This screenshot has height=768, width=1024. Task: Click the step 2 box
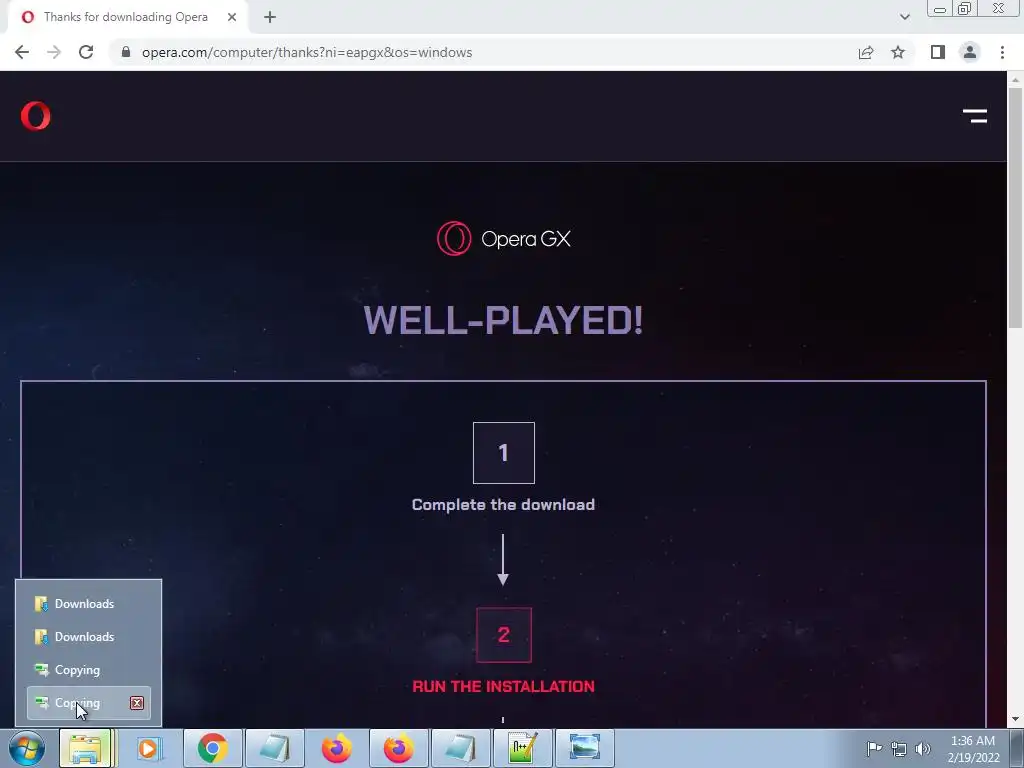pos(504,635)
